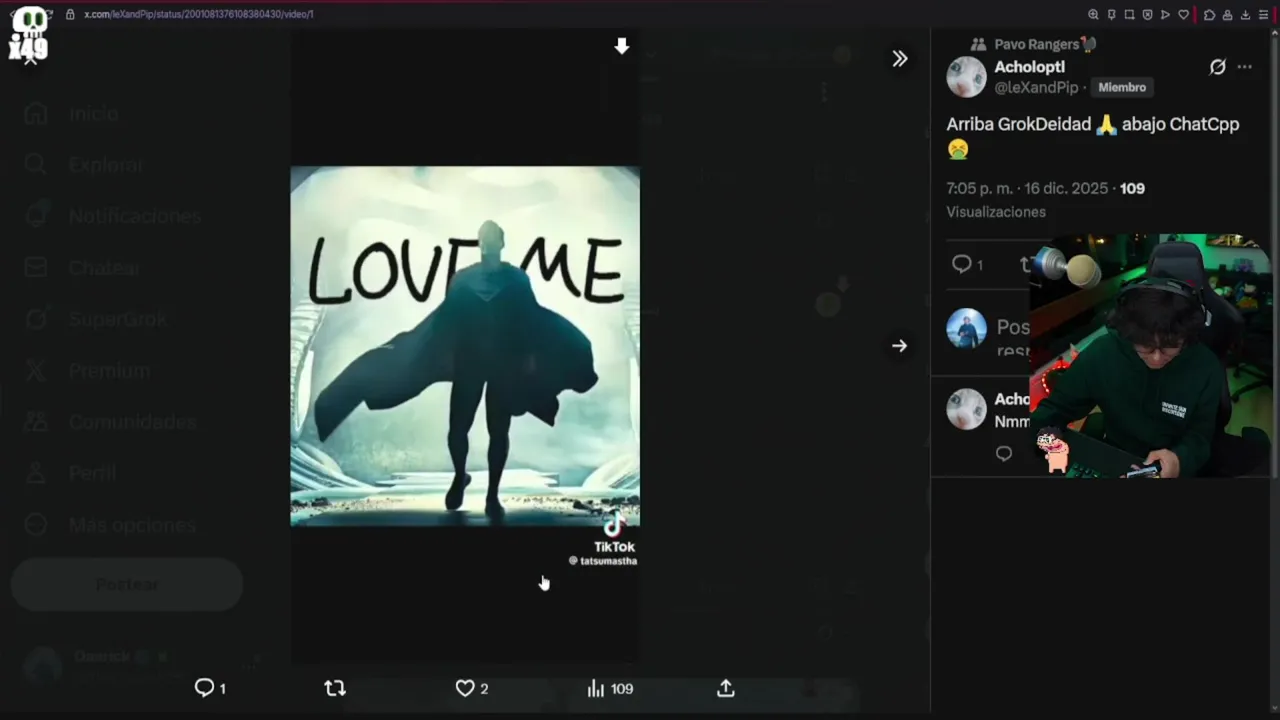1280x720 pixels.
Task: Open the post's three-dot more menu
Action: [1244, 67]
